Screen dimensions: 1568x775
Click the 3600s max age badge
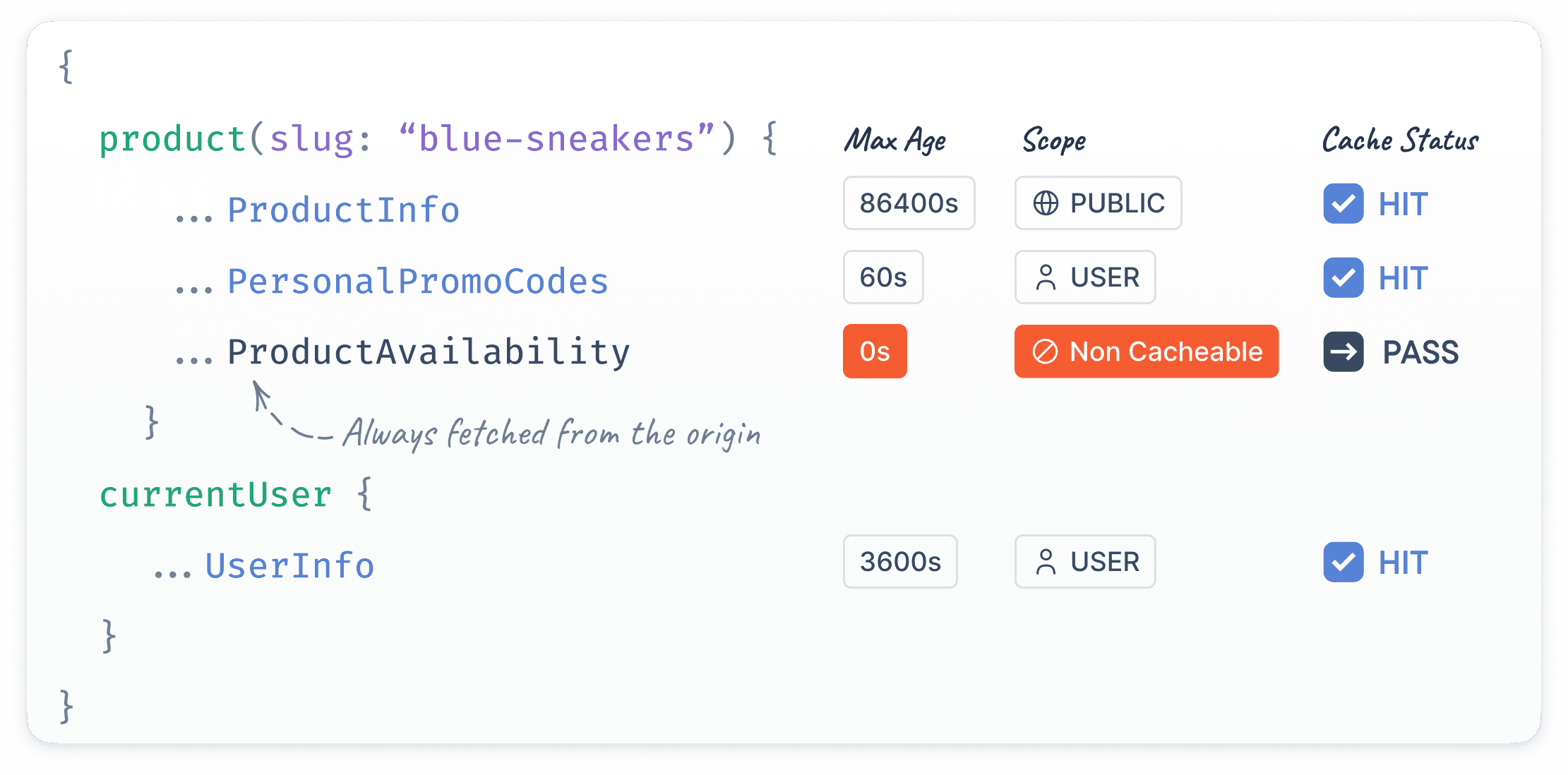(900, 562)
